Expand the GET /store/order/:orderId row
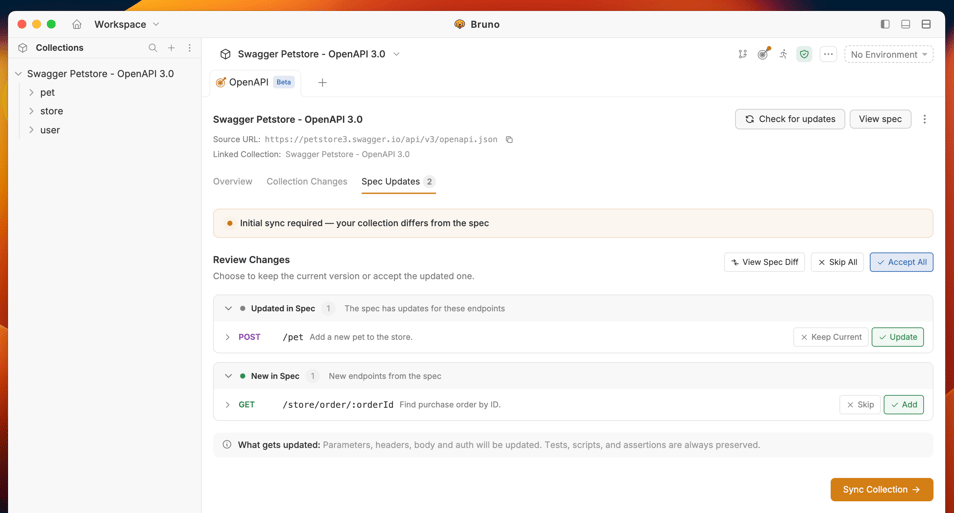Viewport: 954px width, 513px height. coord(228,405)
